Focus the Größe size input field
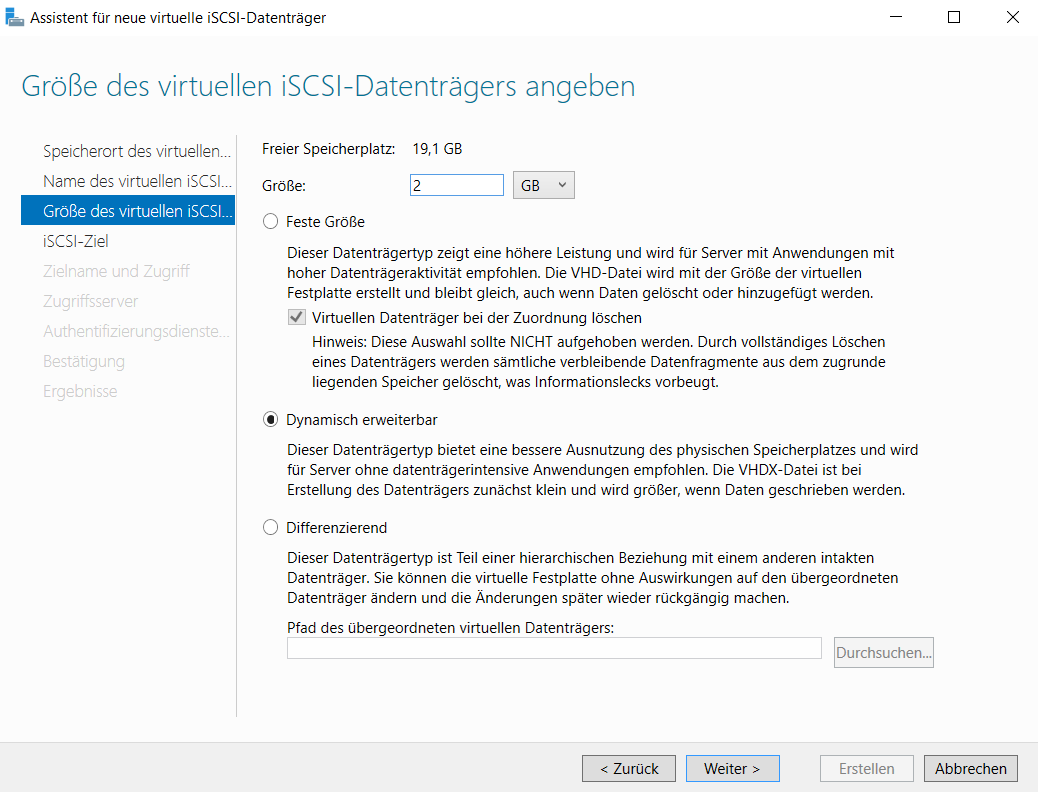Viewport: 1038px width, 792px height. click(456, 185)
